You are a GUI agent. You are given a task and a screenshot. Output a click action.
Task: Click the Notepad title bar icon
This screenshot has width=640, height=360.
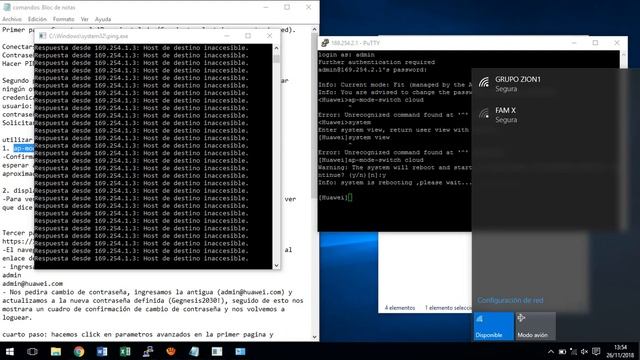(7, 7)
